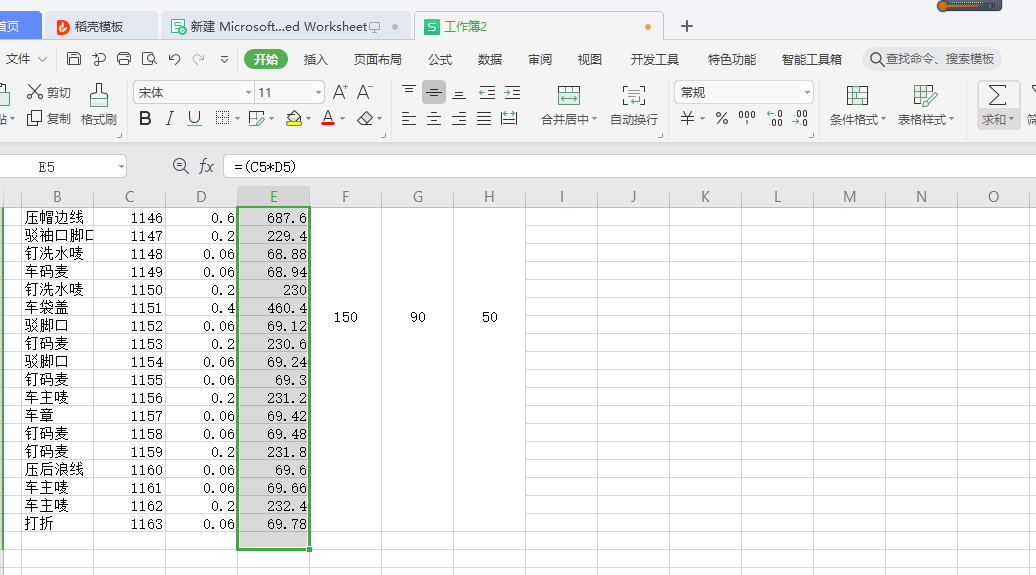Screen dimensions: 1036x575
Task: Align text to top
Action: click(409, 92)
